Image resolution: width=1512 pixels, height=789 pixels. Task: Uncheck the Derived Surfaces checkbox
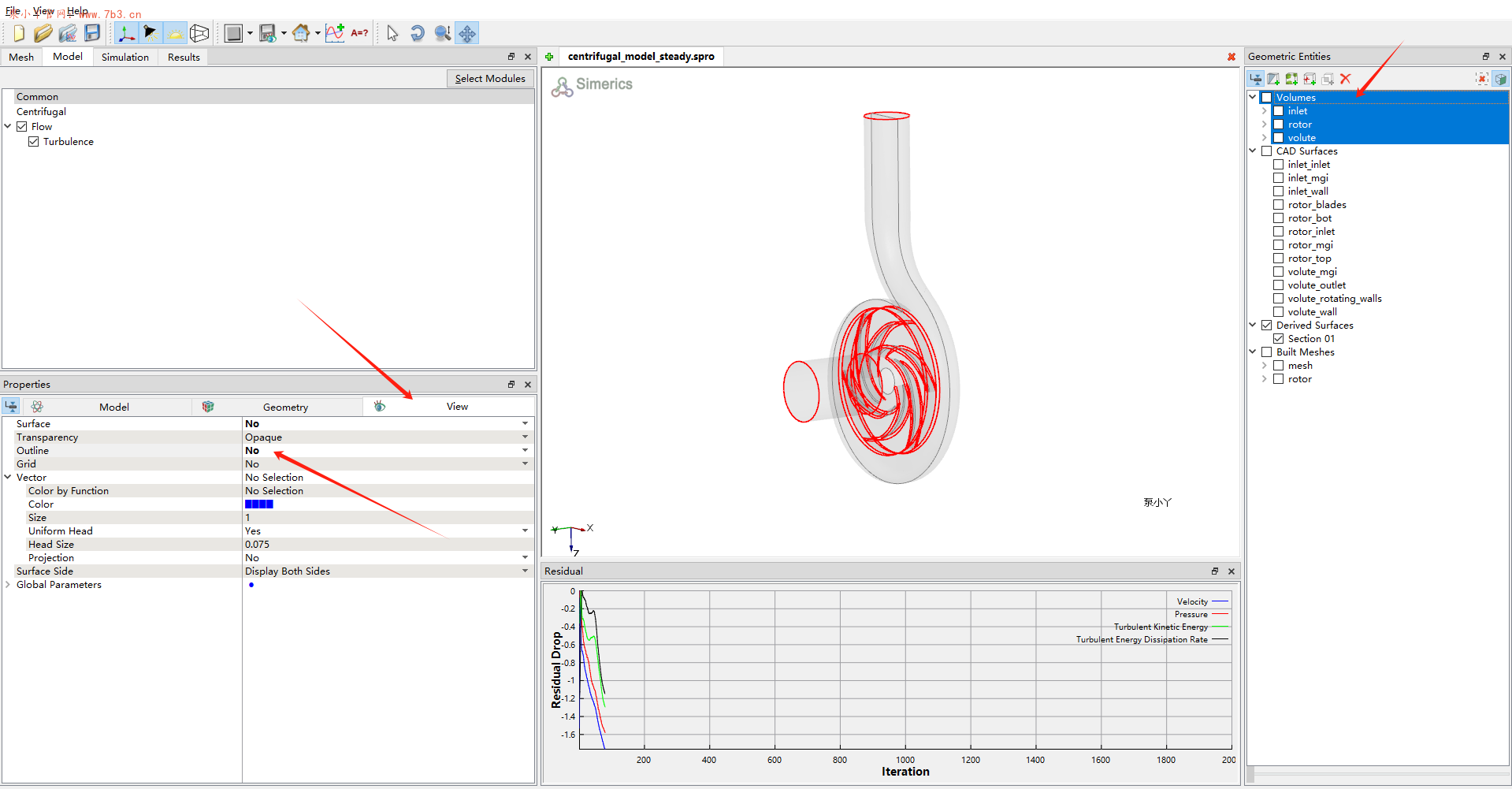tap(1266, 326)
